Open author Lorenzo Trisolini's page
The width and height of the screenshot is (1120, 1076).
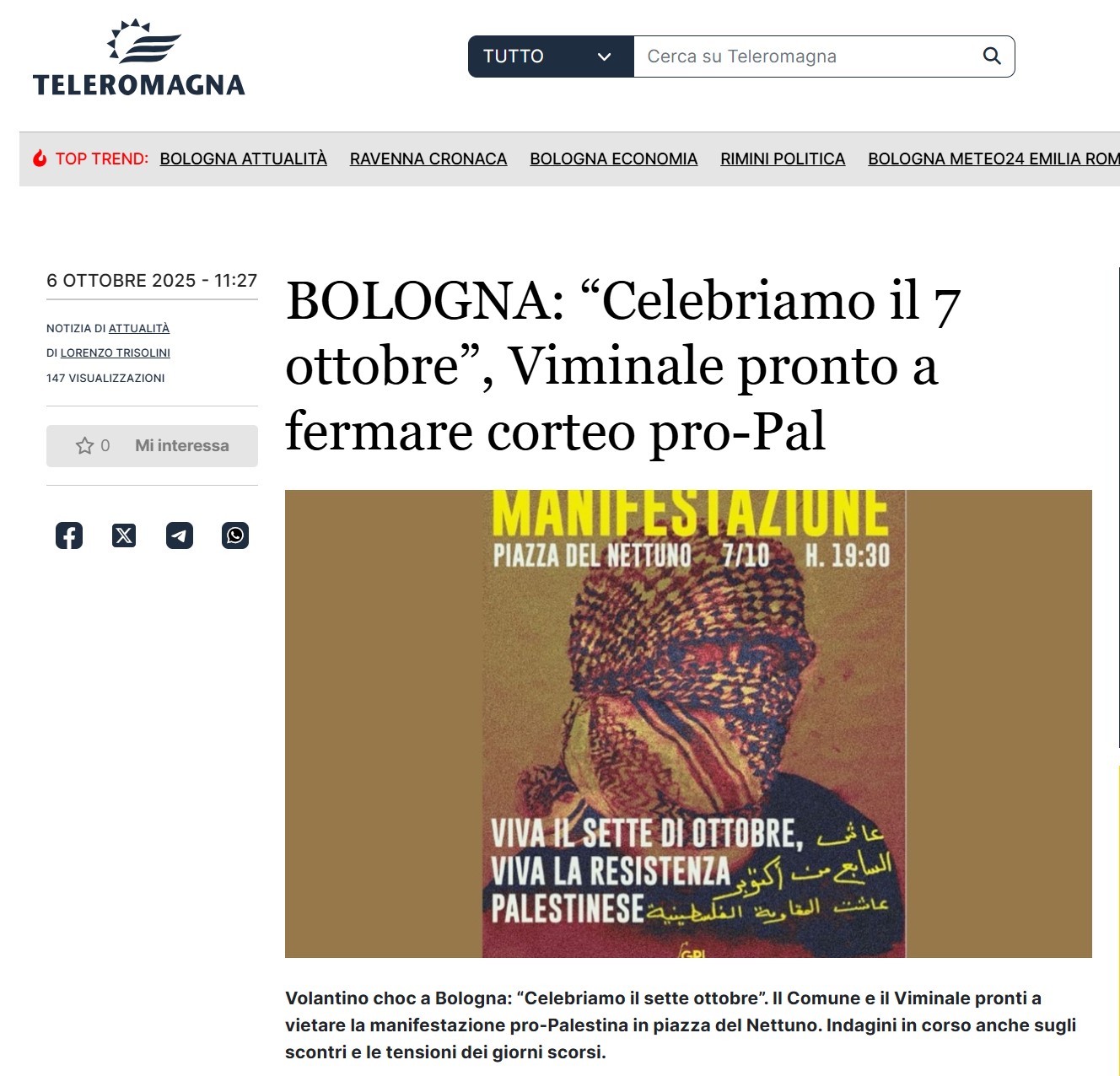[x=116, y=352]
